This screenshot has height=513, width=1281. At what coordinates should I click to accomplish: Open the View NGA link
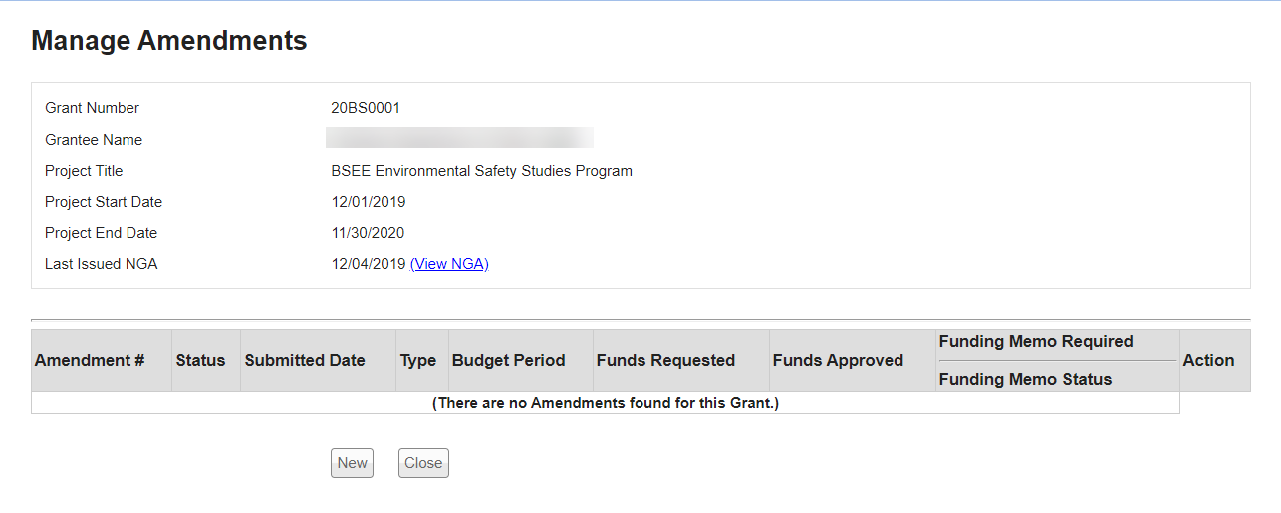449,264
